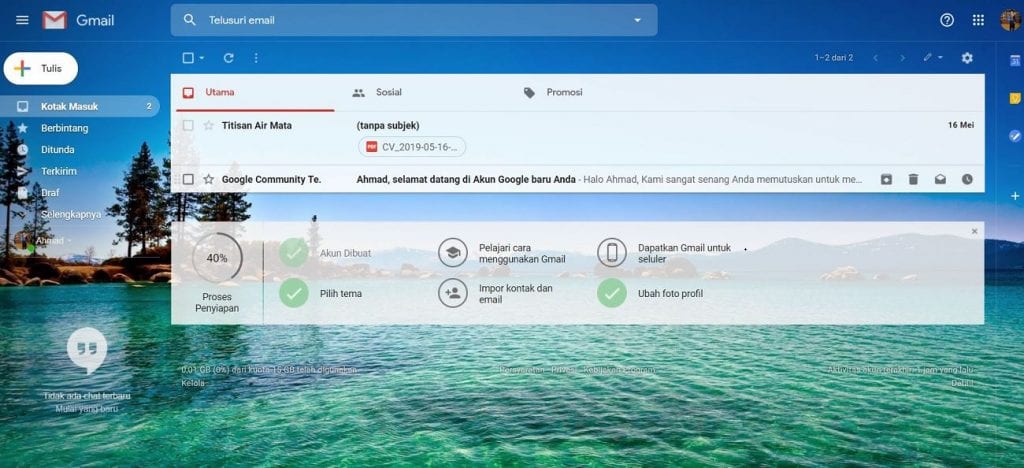The image size is (1024, 468).
Task: Open the Google apps grid
Action: pyautogui.click(x=978, y=20)
